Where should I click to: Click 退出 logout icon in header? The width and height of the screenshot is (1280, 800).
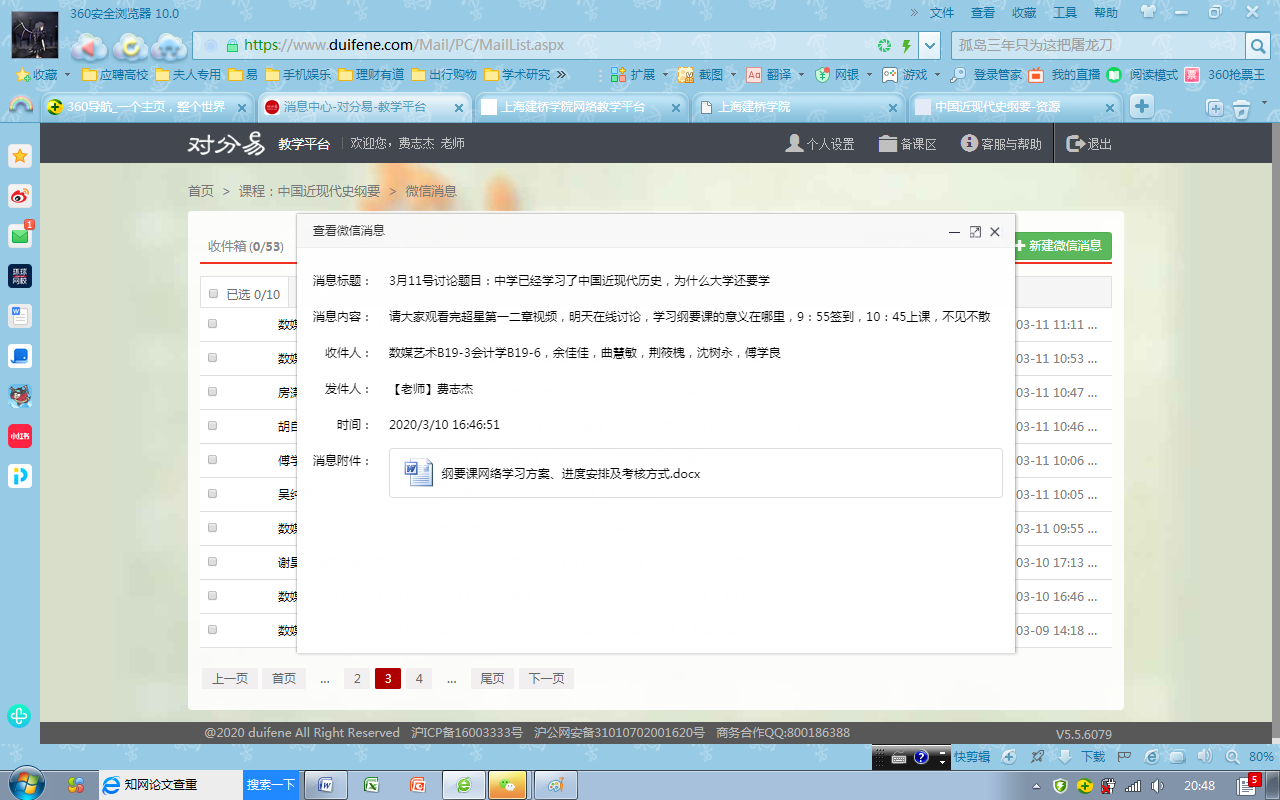click(1076, 144)
